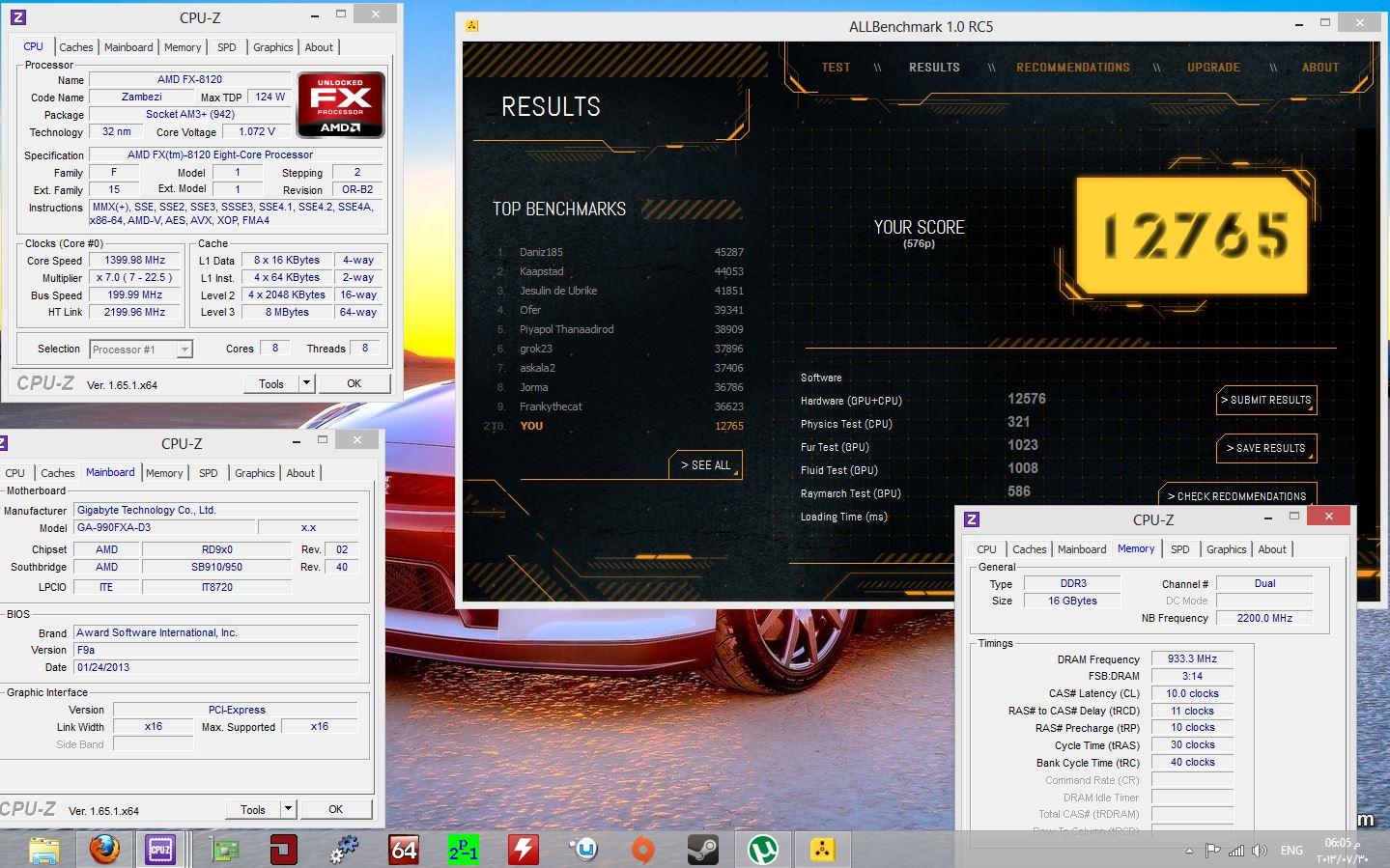Screen dimensions: 1390x868
Task: Open the Processor #1 selection dropdown
Action: (x=142, y=350)
